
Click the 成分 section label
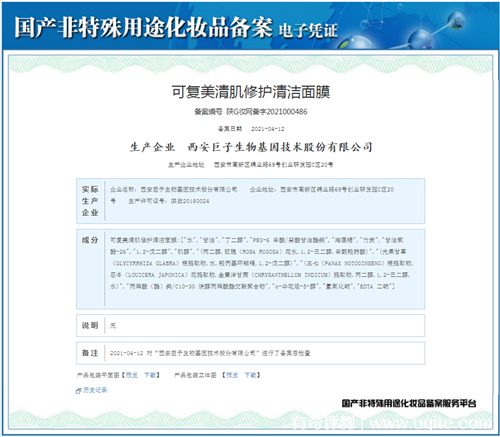(x=90, y=240)
